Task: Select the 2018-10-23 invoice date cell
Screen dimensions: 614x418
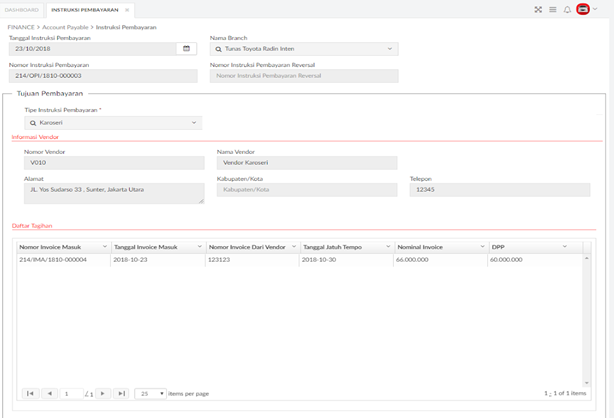Action: 158,260
